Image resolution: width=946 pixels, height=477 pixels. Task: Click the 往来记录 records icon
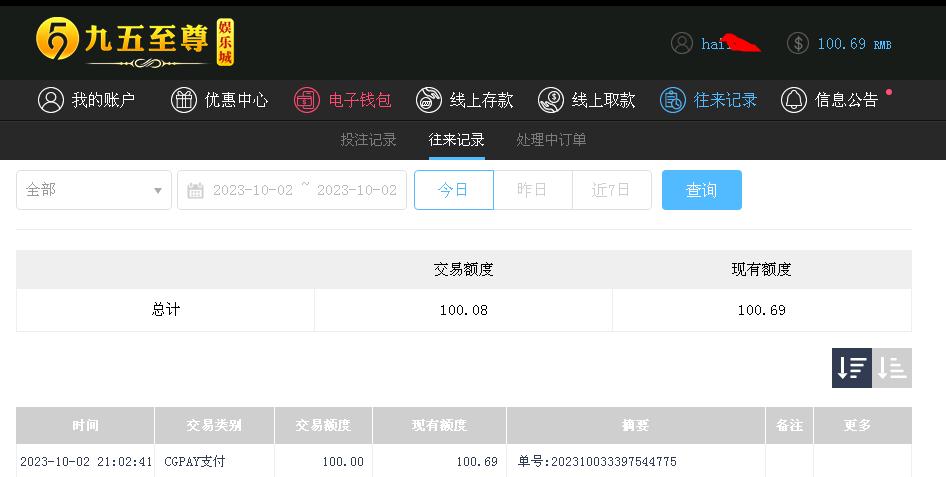click(673, 100)
